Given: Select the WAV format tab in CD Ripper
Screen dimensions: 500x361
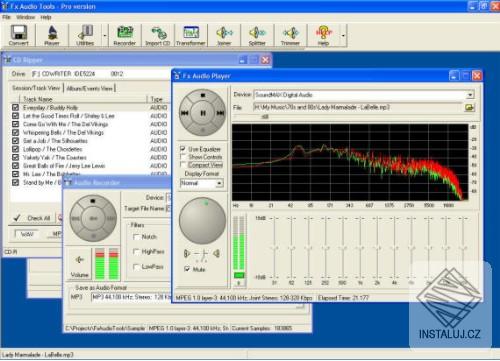Looking at the screenshot, I should click(27, 234).
